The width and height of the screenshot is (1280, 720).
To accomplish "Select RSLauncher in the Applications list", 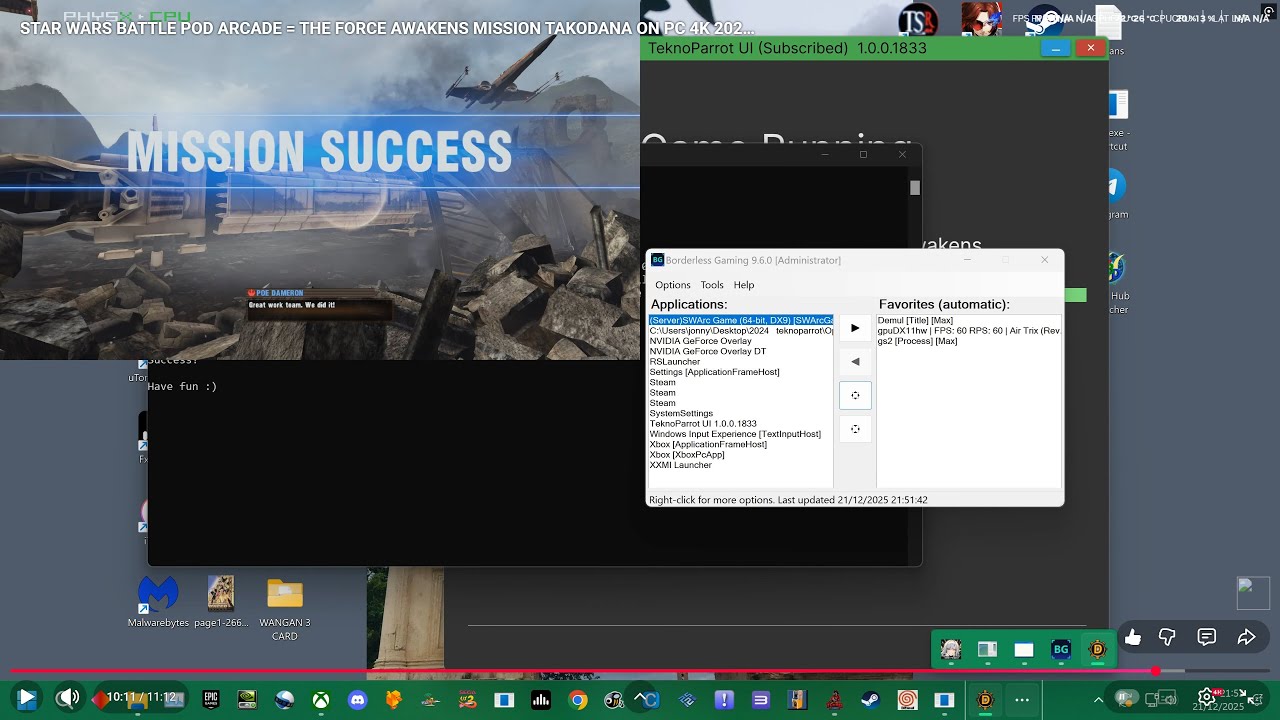I will (x=675, y=362).
